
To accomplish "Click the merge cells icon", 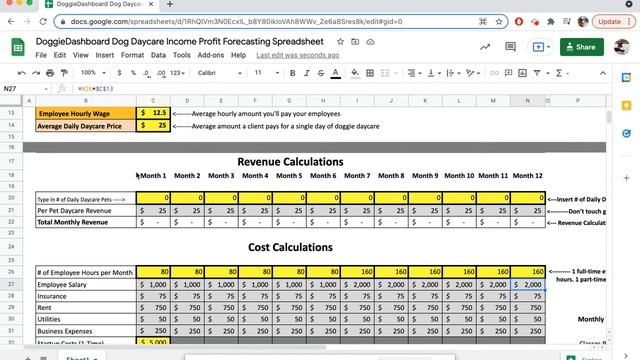I will click(384, 73).
